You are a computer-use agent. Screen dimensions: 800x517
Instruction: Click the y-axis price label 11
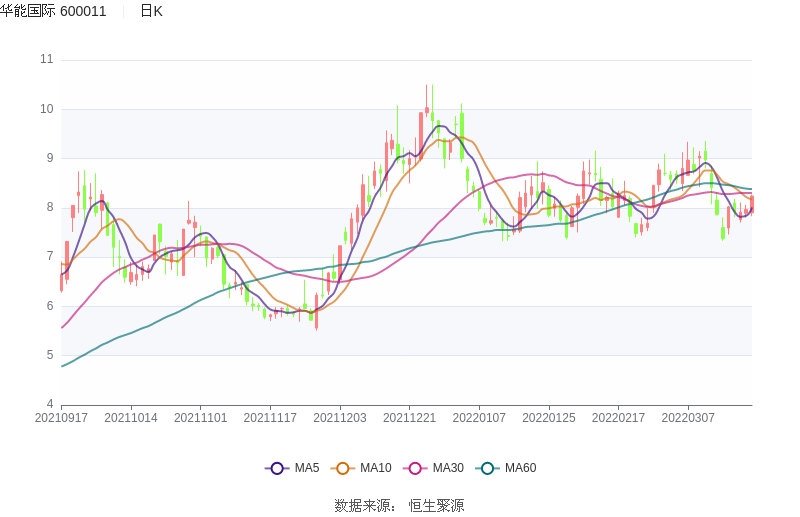[x=46, y=59]
